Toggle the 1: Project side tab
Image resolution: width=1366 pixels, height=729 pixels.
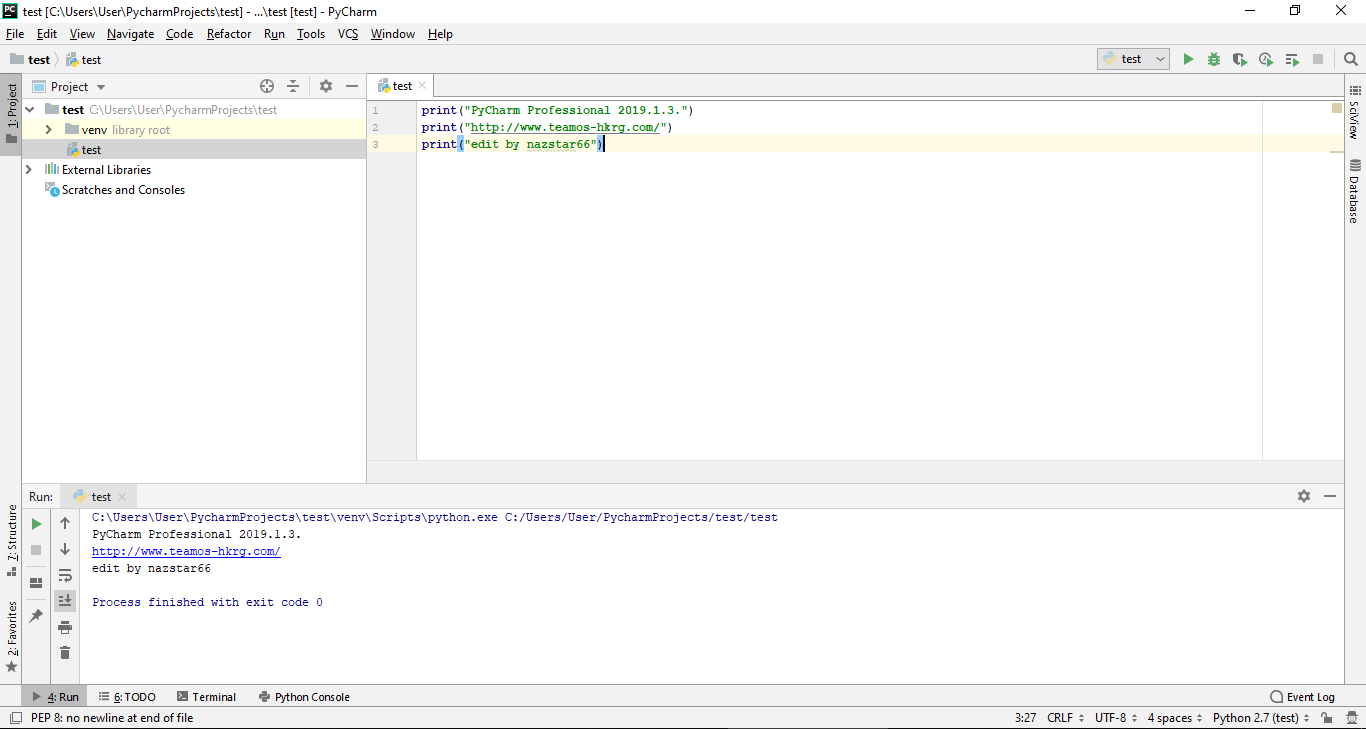point(11,113)
